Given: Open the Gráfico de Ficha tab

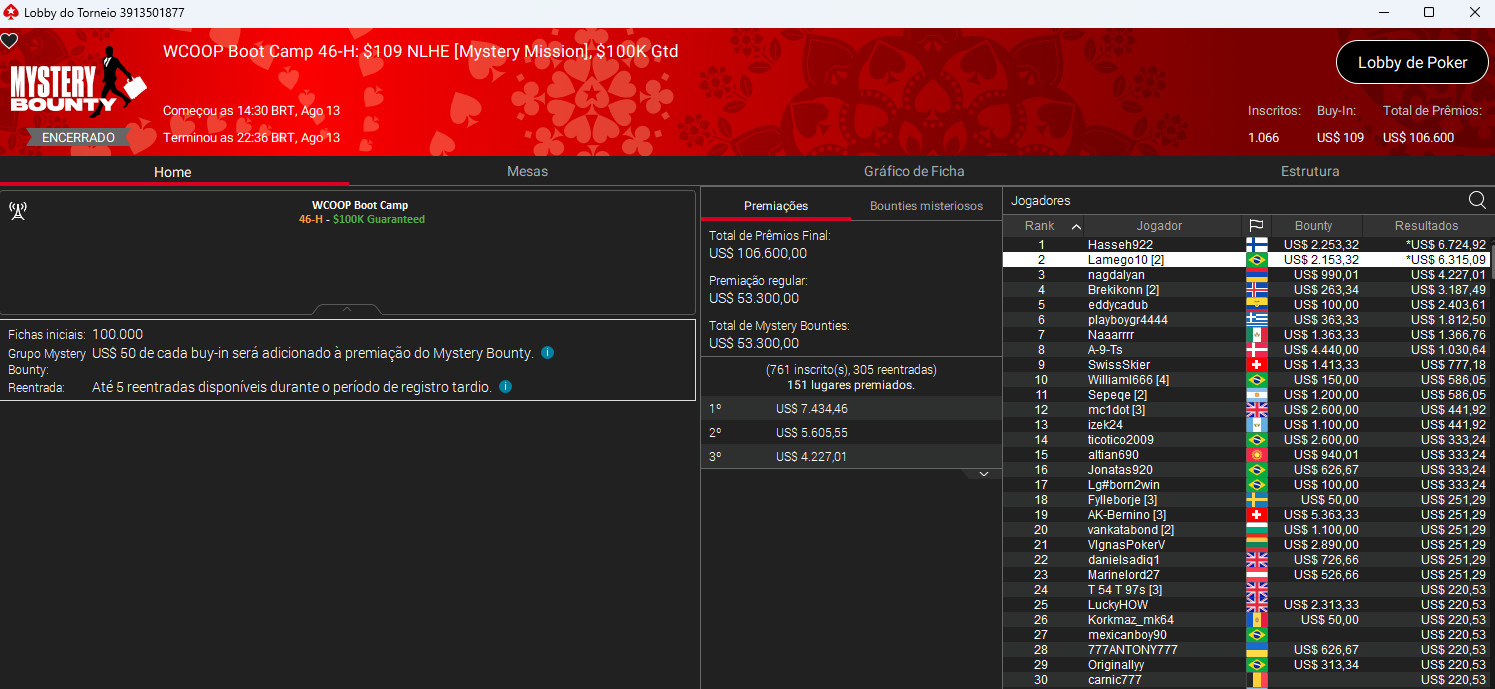Looking at the screenshot, I should pos(914,172).
